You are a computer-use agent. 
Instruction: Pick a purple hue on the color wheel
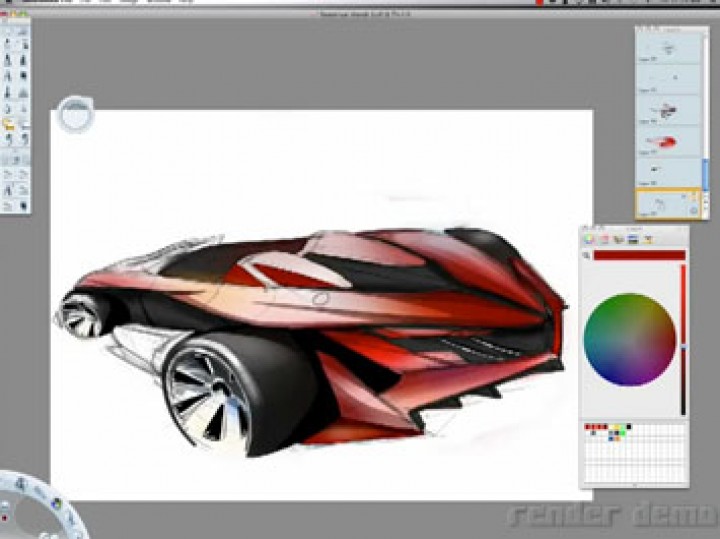tap(643, 374)
